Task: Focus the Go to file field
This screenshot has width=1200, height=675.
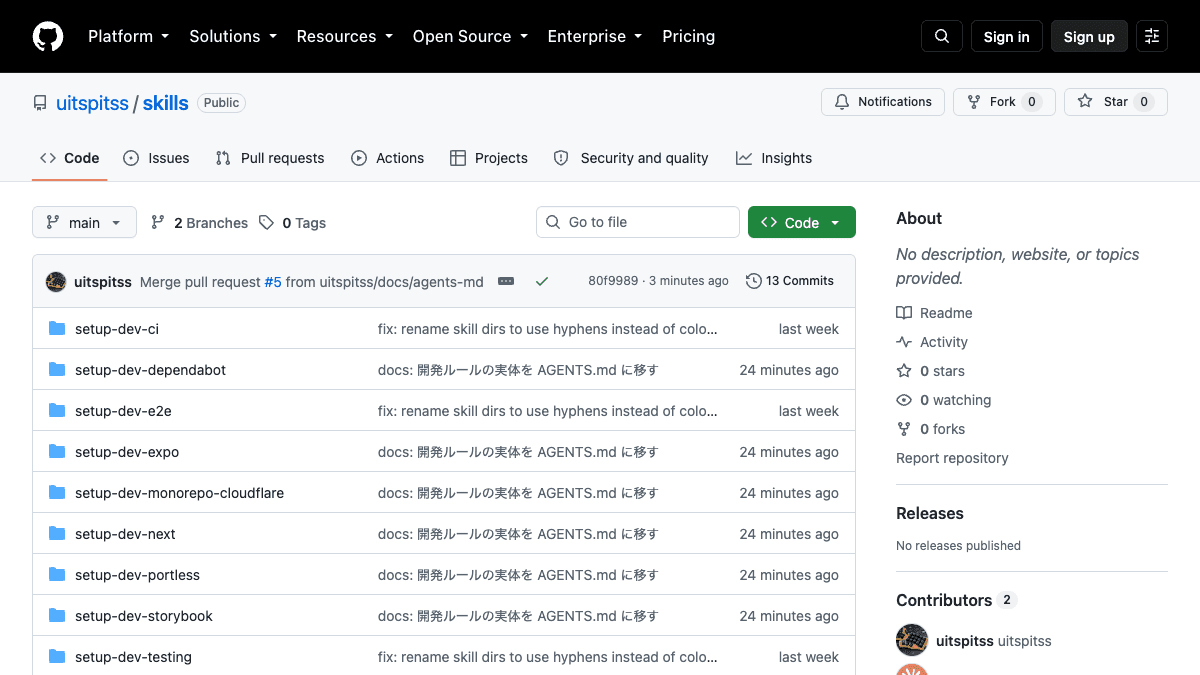Action: pos(638,222)
